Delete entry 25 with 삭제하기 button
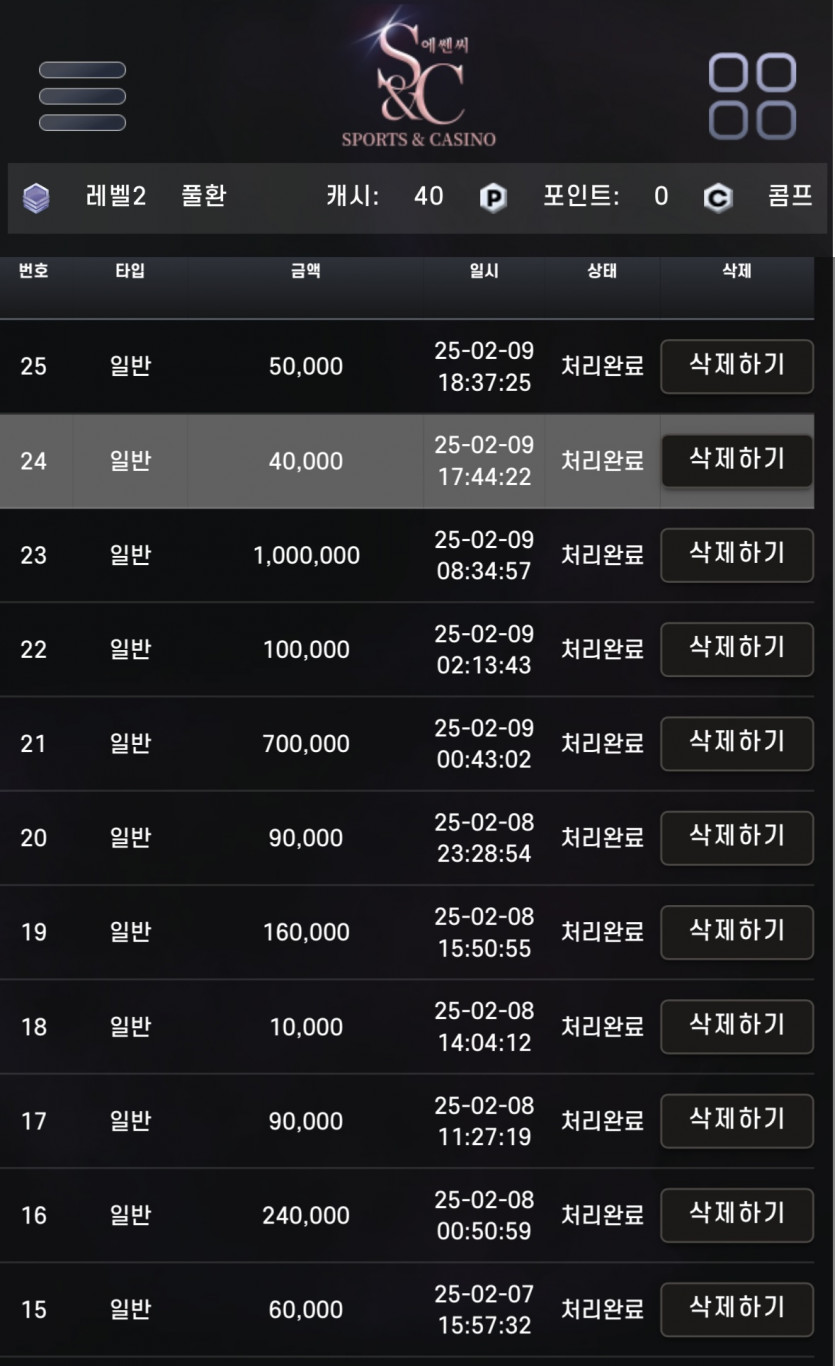835x1366 pixels. coord(737,366)
